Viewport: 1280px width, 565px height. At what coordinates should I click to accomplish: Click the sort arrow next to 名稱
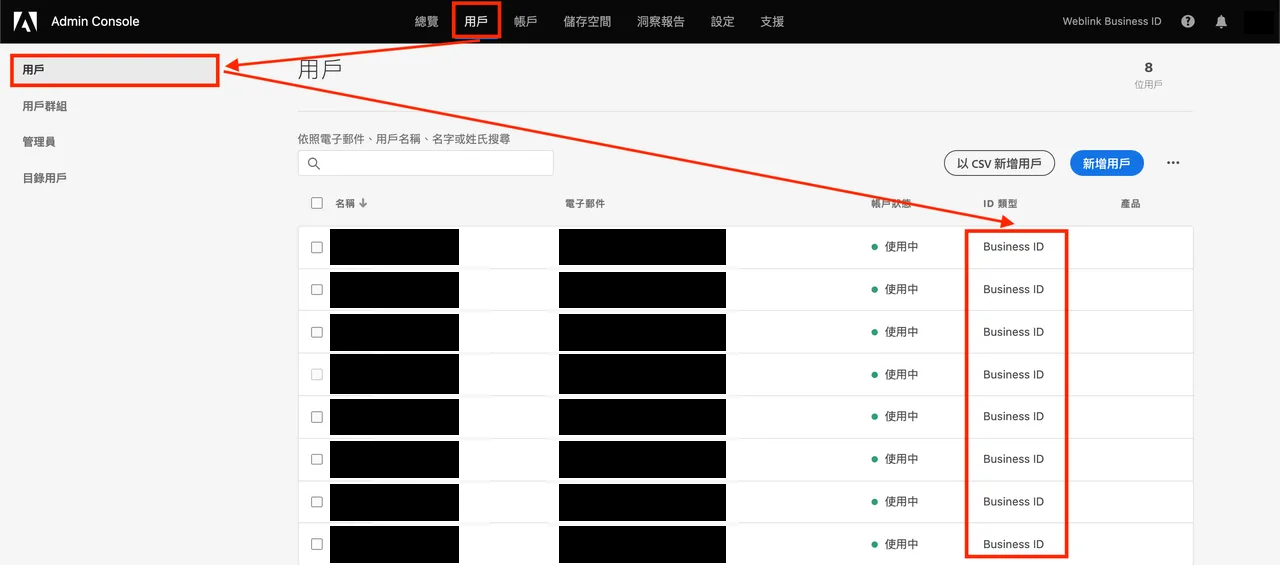point(363,203)
